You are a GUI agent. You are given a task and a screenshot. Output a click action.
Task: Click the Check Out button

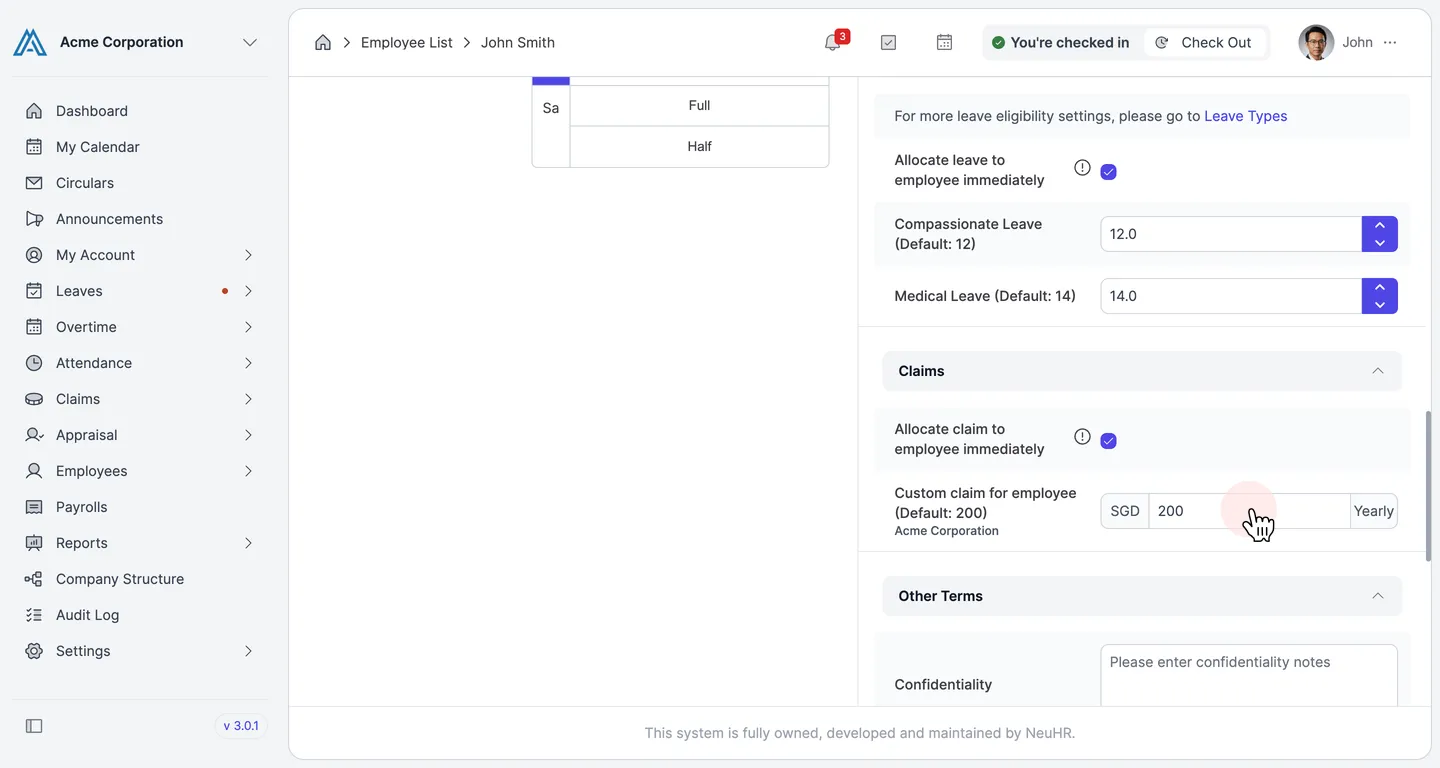click(x=1204, y=42)
